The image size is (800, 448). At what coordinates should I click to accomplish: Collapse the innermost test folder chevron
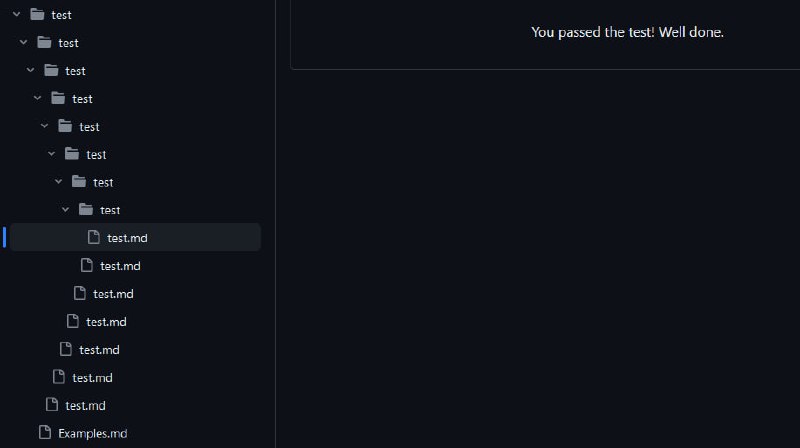click(x=66, y=210)
